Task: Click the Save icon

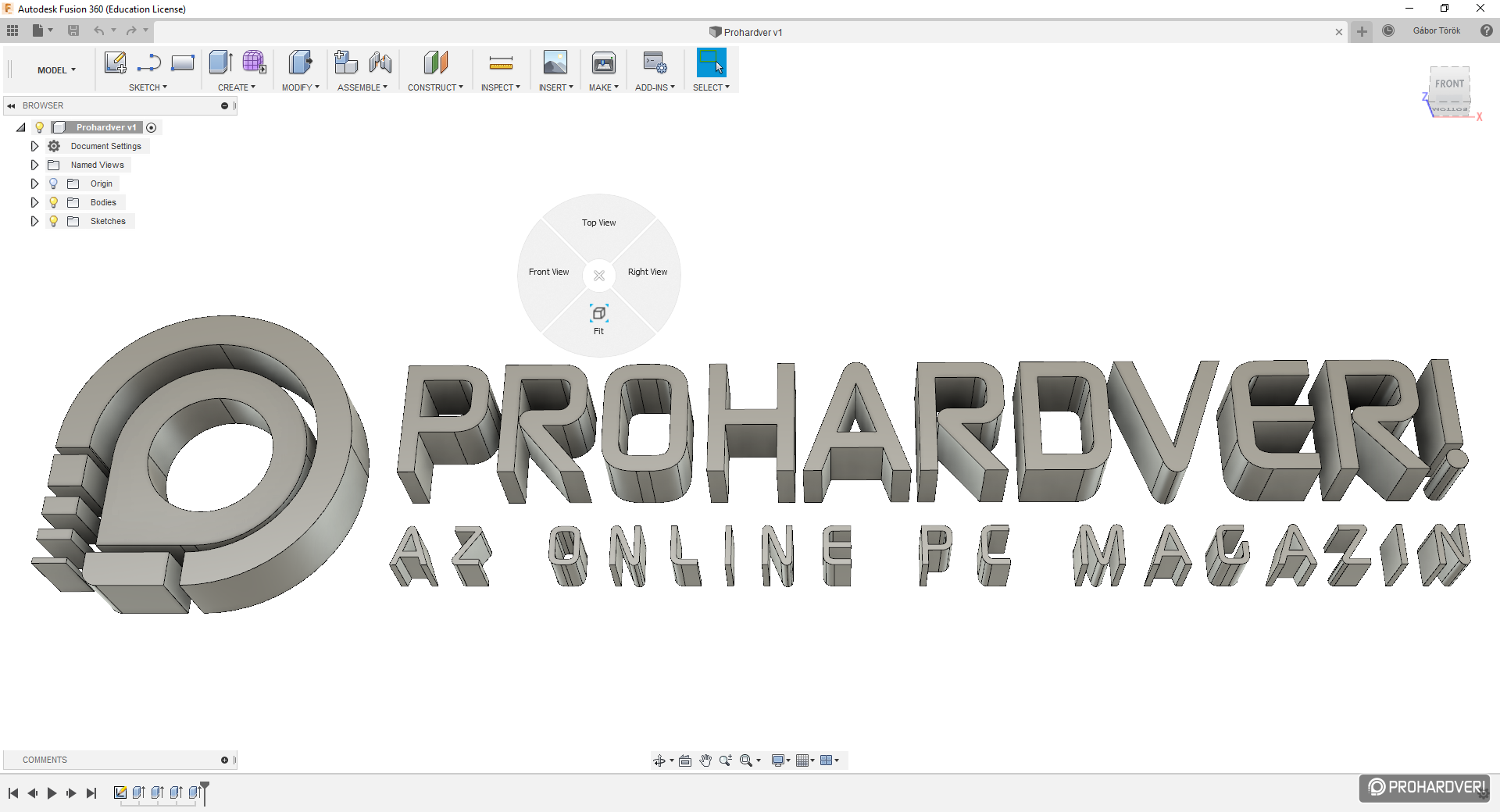Action: coord(73,30)
